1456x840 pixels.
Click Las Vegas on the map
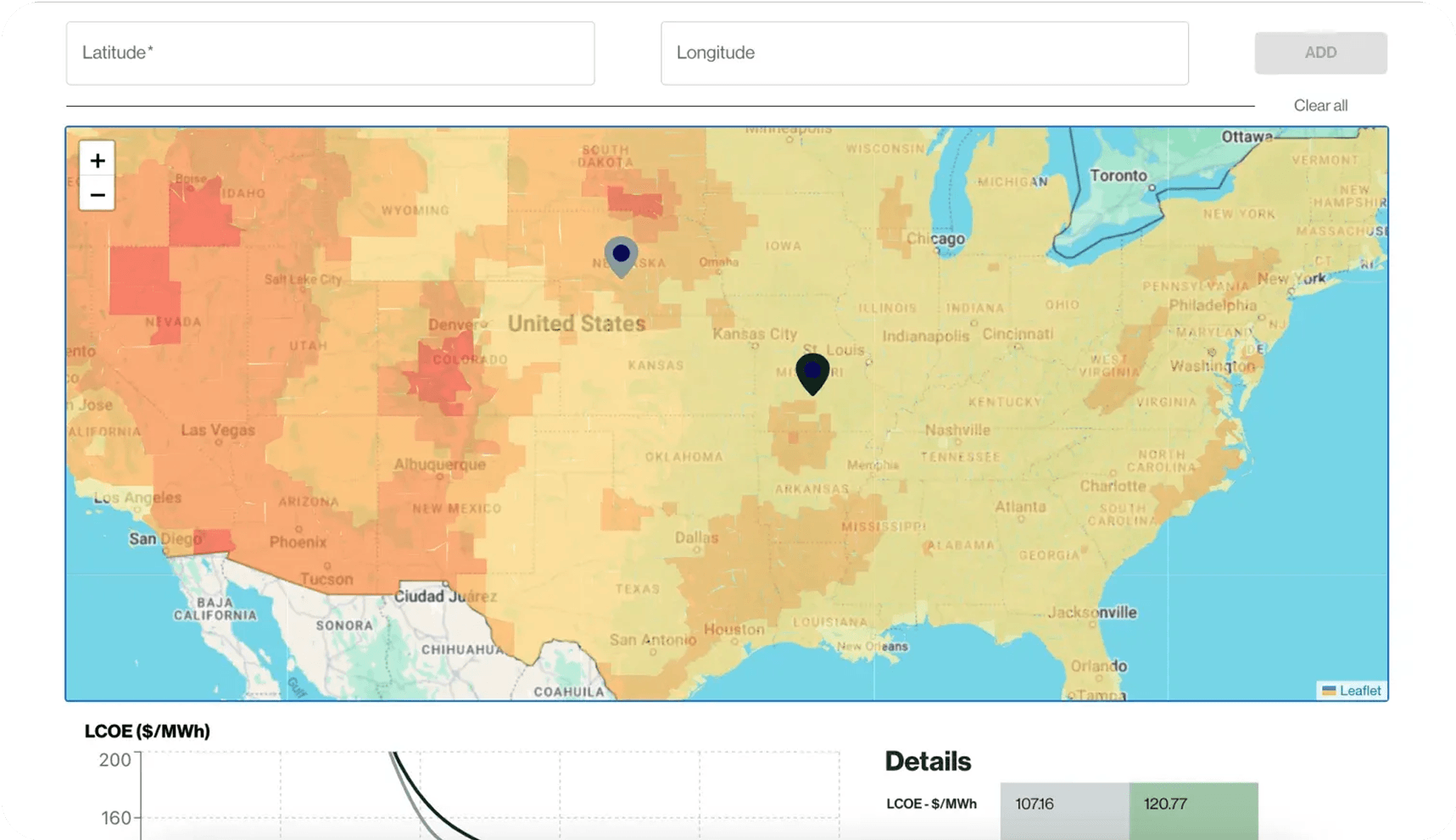(x=218, y=431)
